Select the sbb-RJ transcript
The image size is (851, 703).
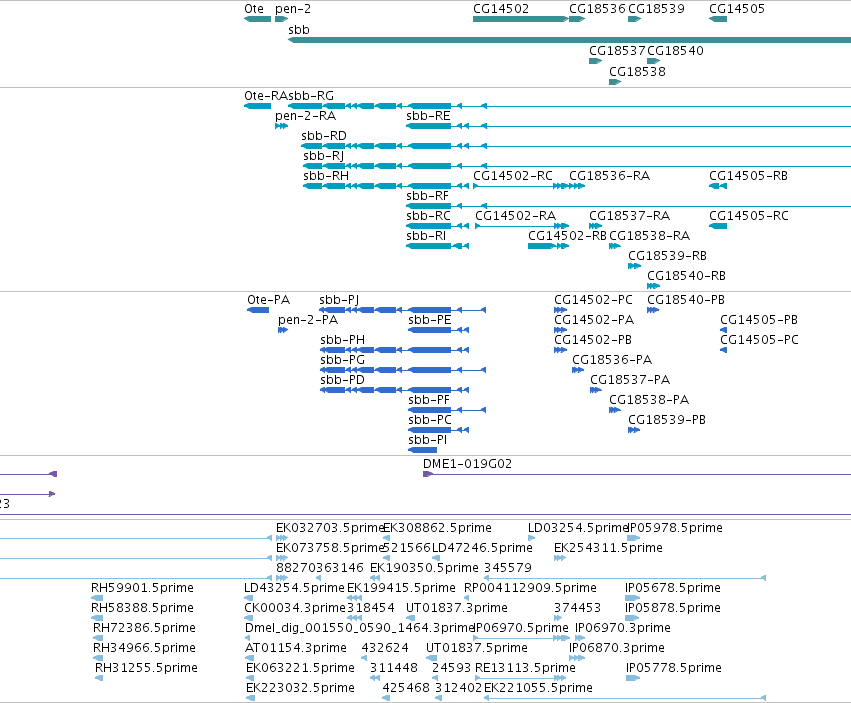(x=577, y=166)
